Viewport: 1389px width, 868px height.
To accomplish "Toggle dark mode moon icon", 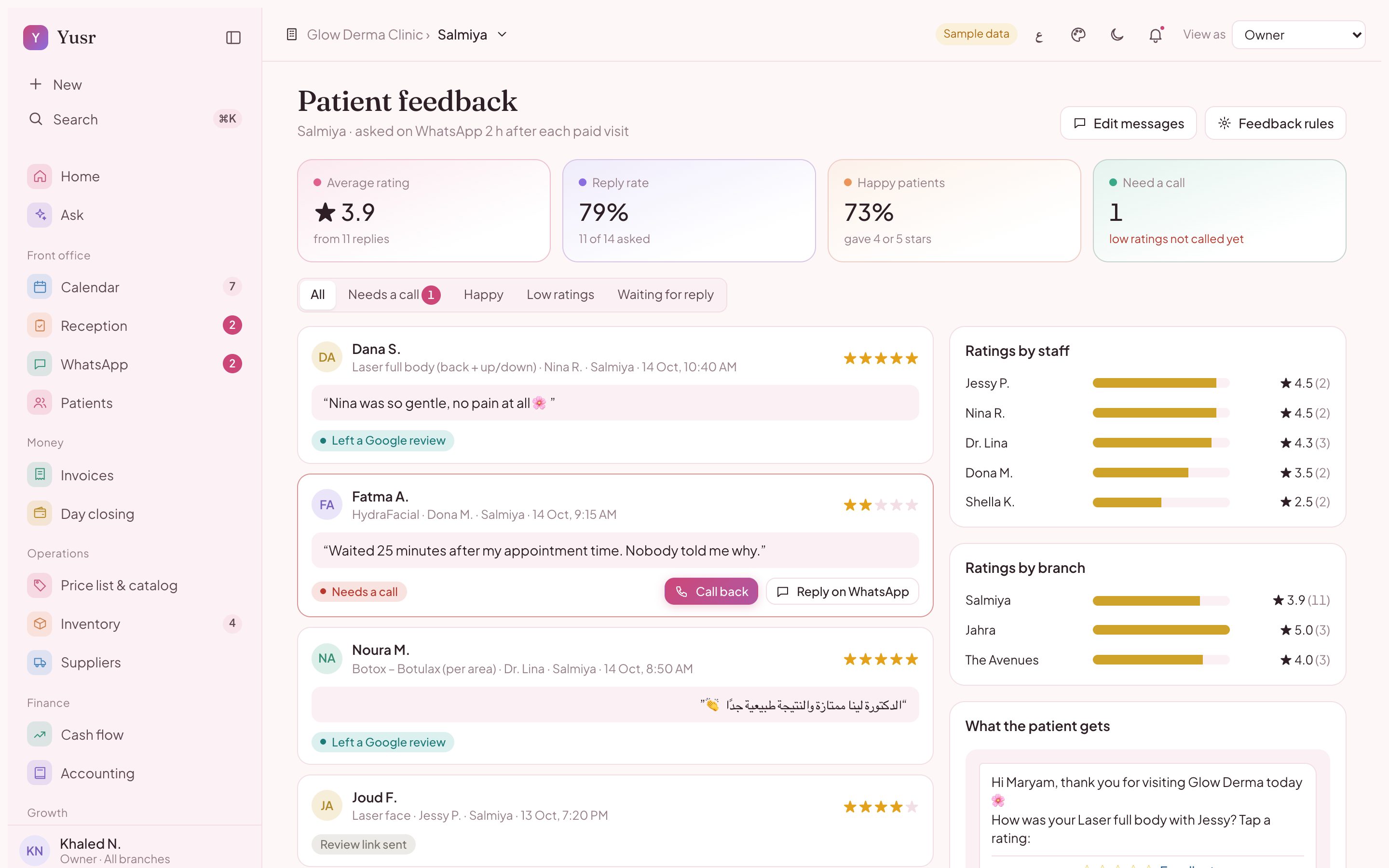I will coord(1117,35).
